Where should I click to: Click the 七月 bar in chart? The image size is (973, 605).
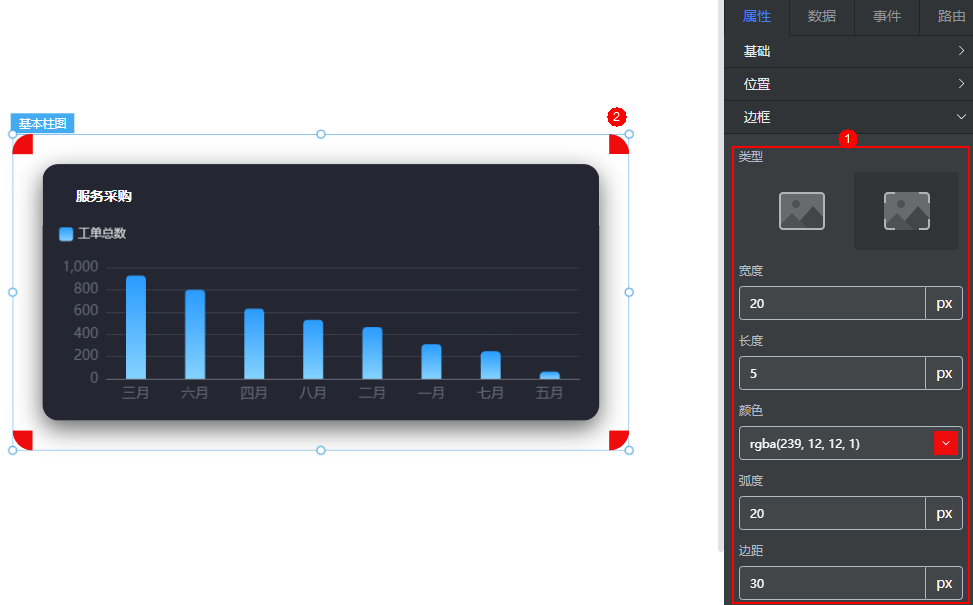[490, 365]
